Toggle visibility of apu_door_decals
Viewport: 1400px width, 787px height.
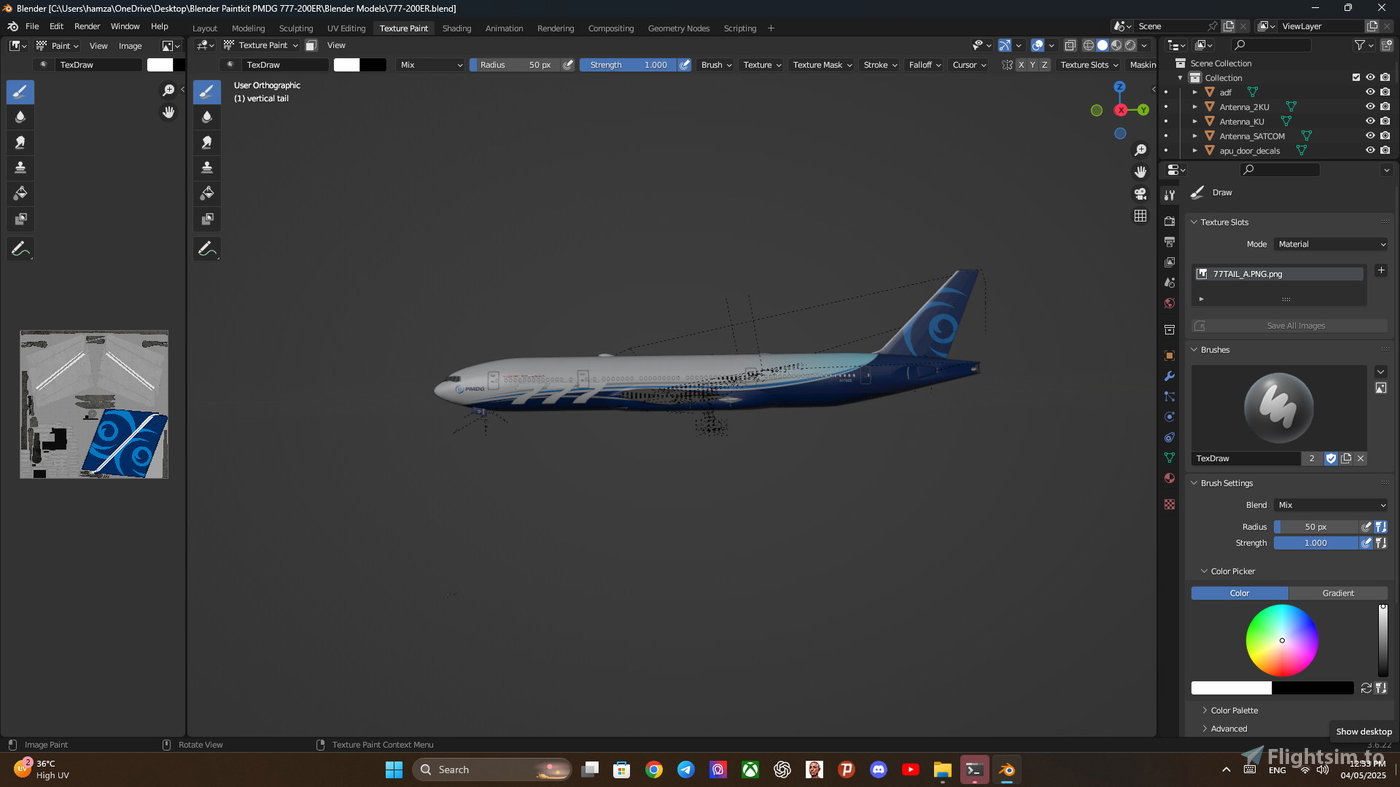(x=1370, y=150)
